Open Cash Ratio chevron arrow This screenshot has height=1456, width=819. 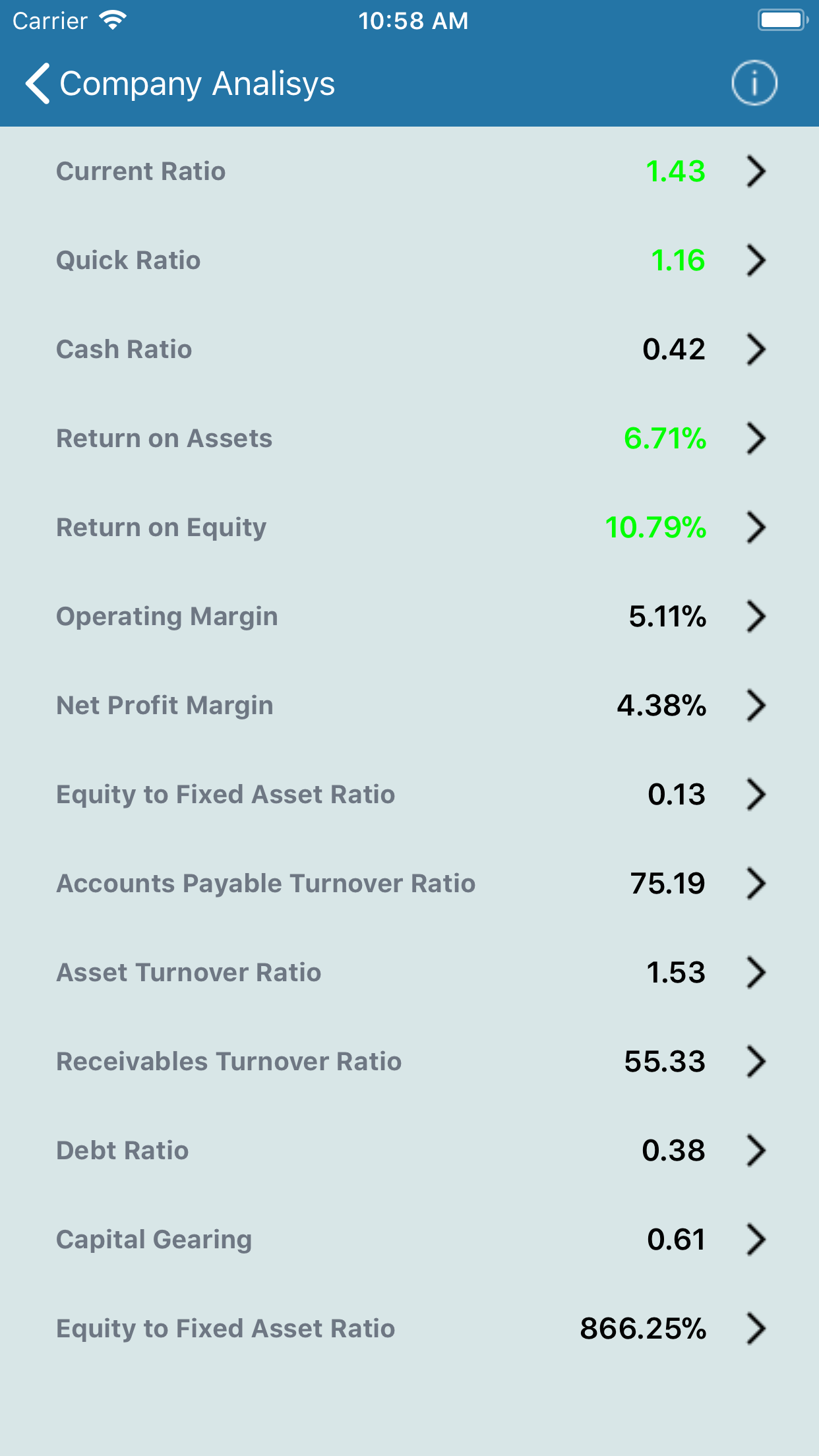(756, 349)
